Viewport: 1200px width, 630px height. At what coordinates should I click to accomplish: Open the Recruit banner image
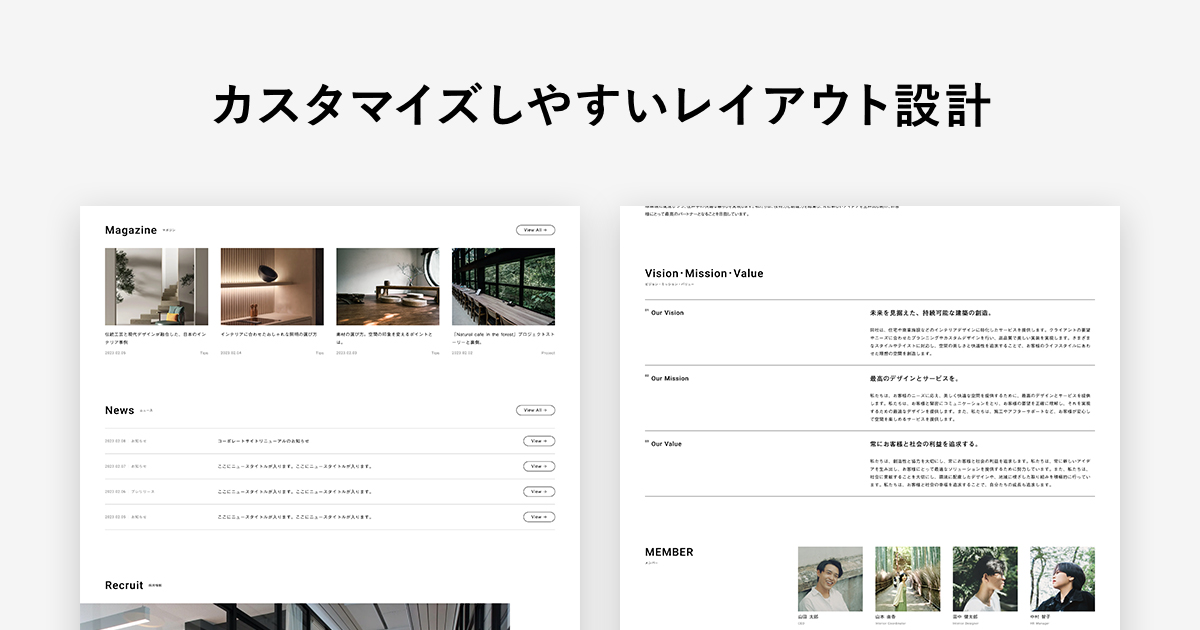click(x=295, y=616)
